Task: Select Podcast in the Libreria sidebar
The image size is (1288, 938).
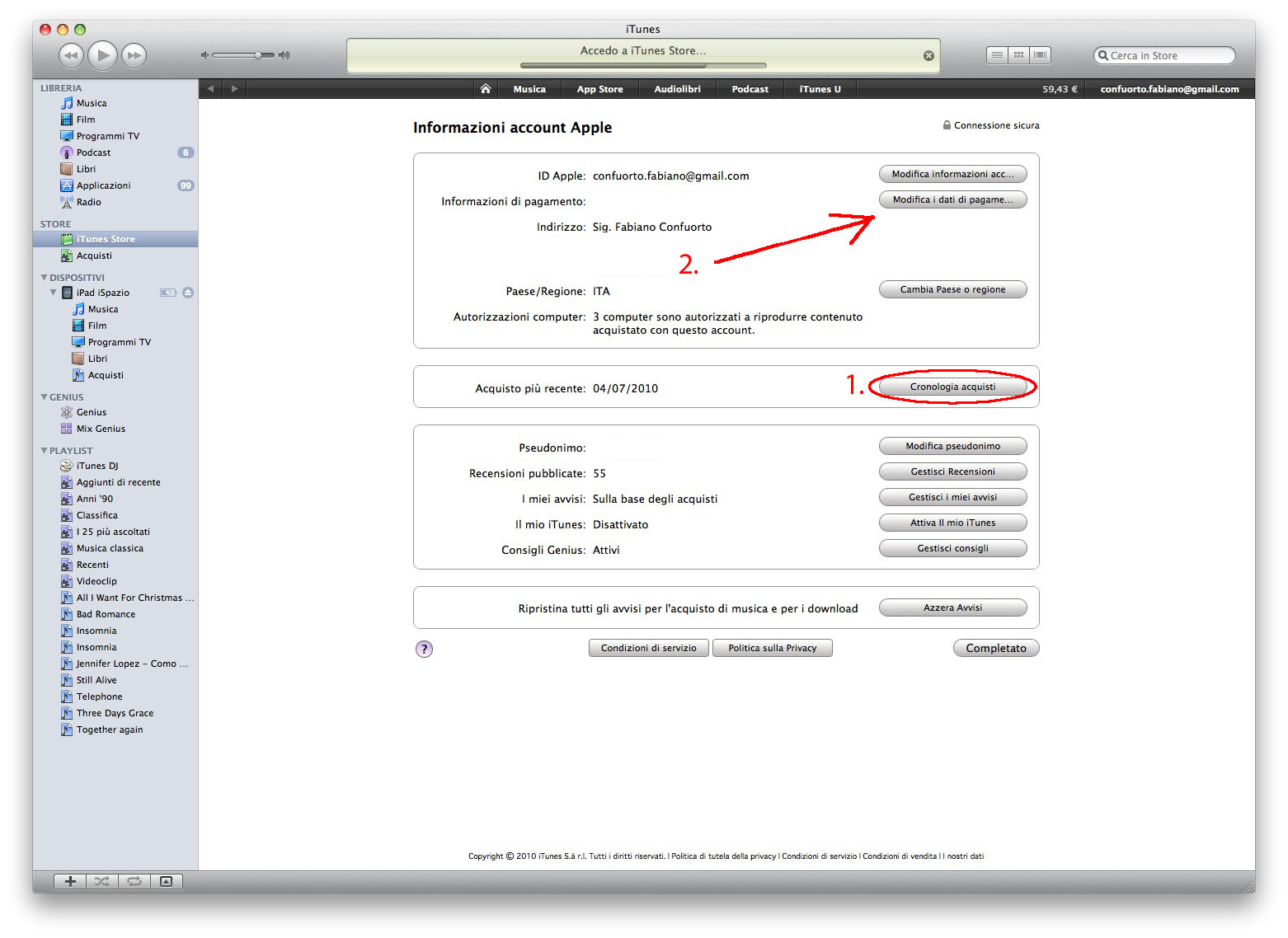Action: (x=115, y=152)
